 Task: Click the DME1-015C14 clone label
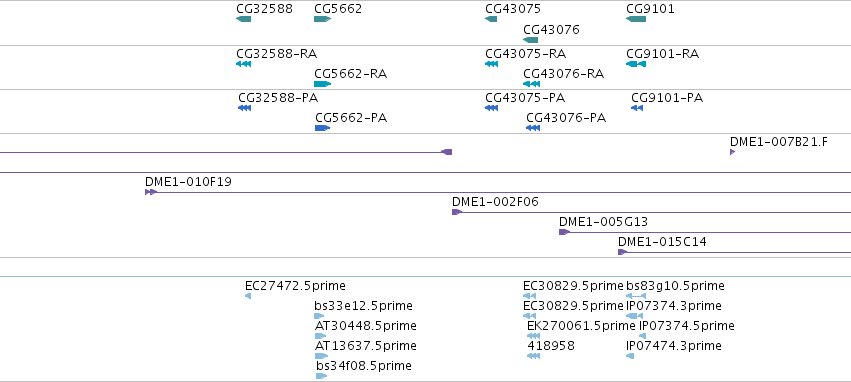pyautogui.click(x=662, y=242)
